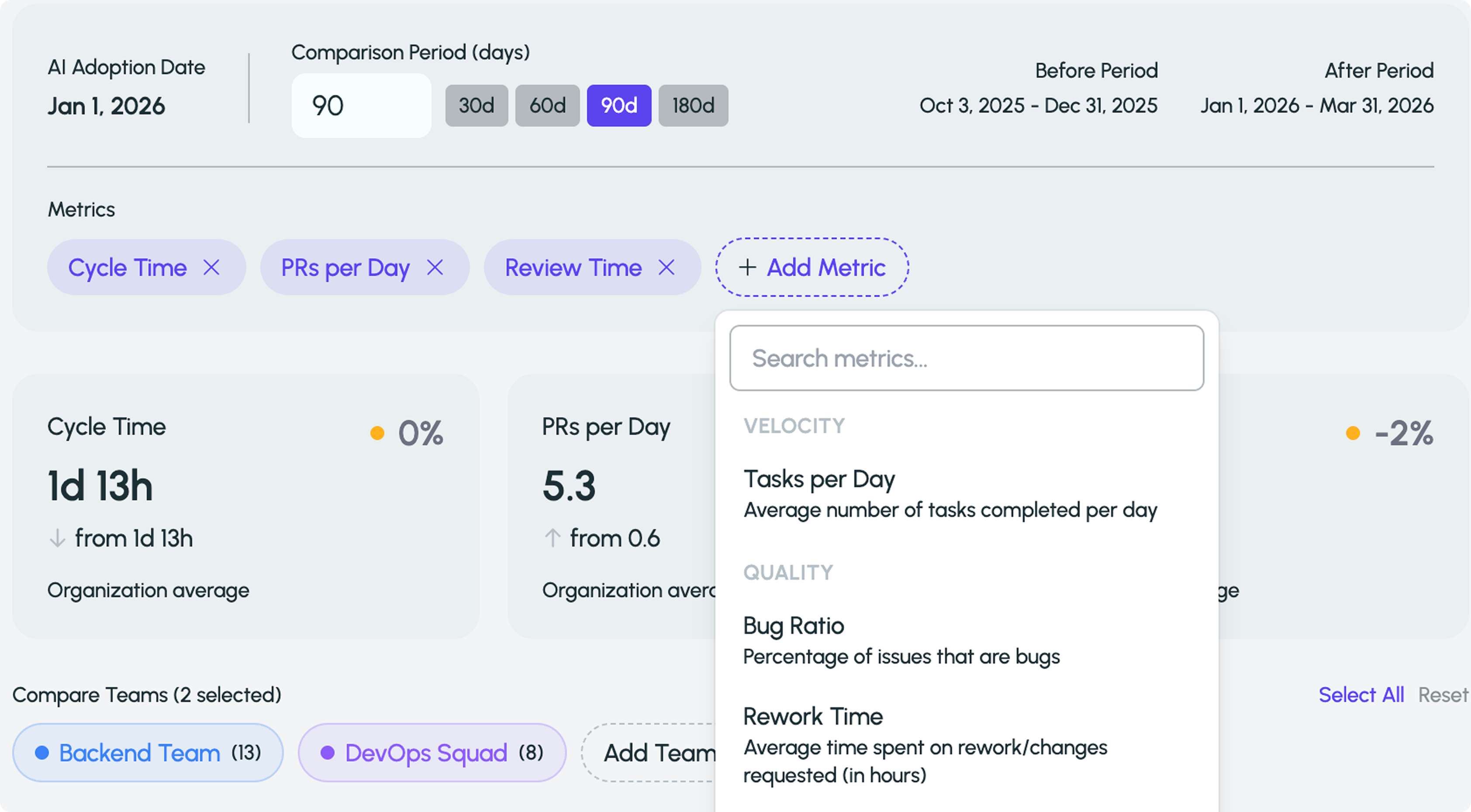The image size is (1471, 812).
Task: Click the plus icon in Add Metric
Action: pyautogui.click(x=747, y=267)
